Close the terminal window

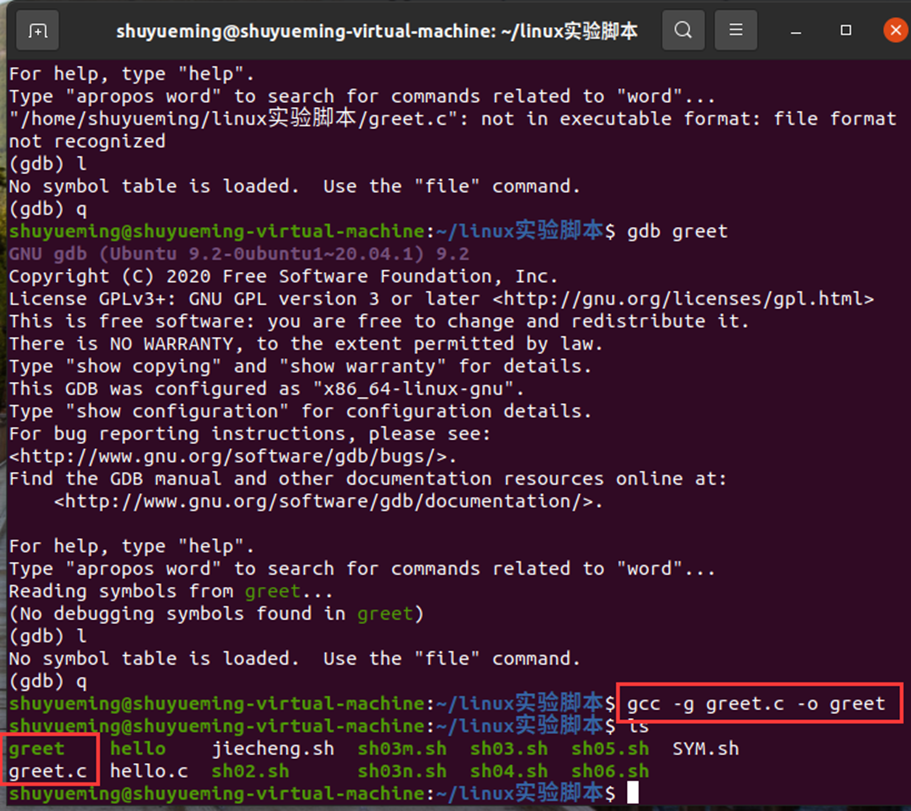(895, 30)
